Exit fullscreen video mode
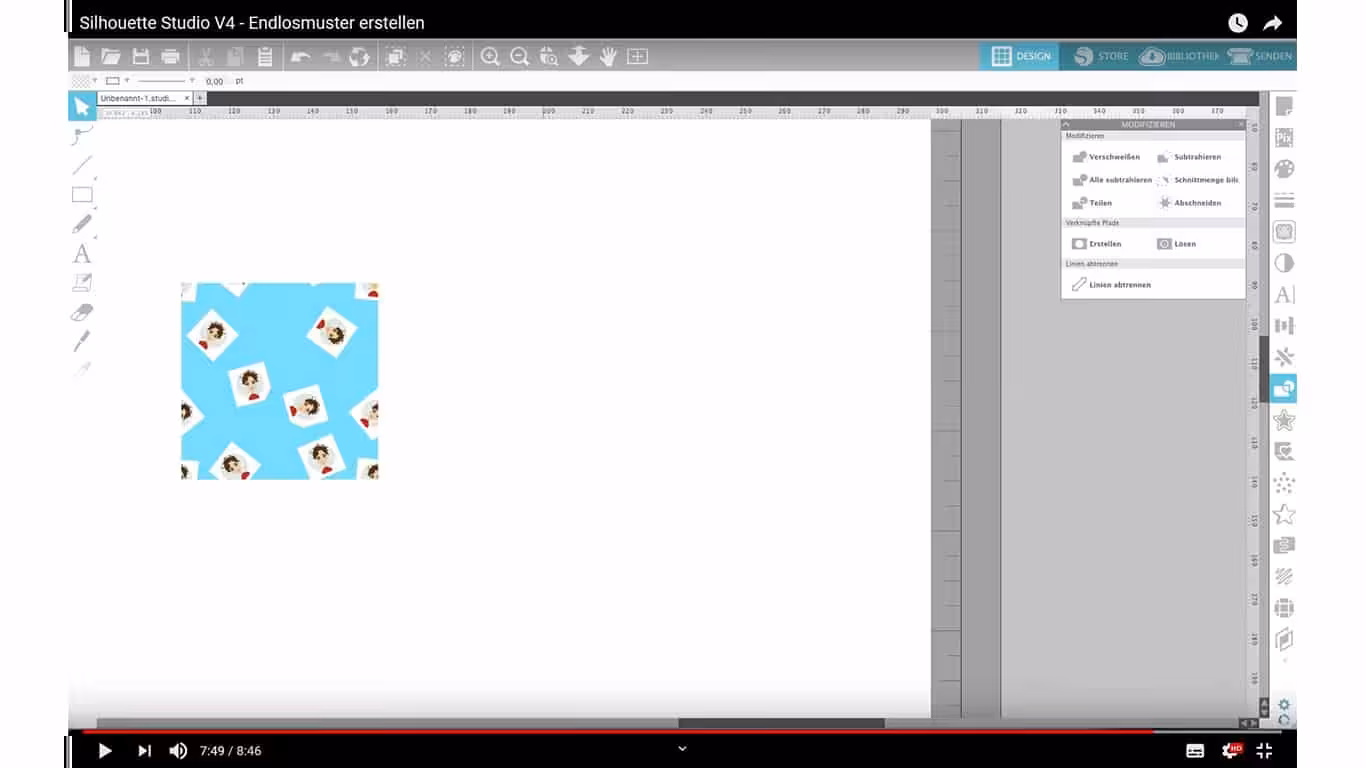Screen dimensions: 1366x768 pyautogui.click(x=1264, y=750)
